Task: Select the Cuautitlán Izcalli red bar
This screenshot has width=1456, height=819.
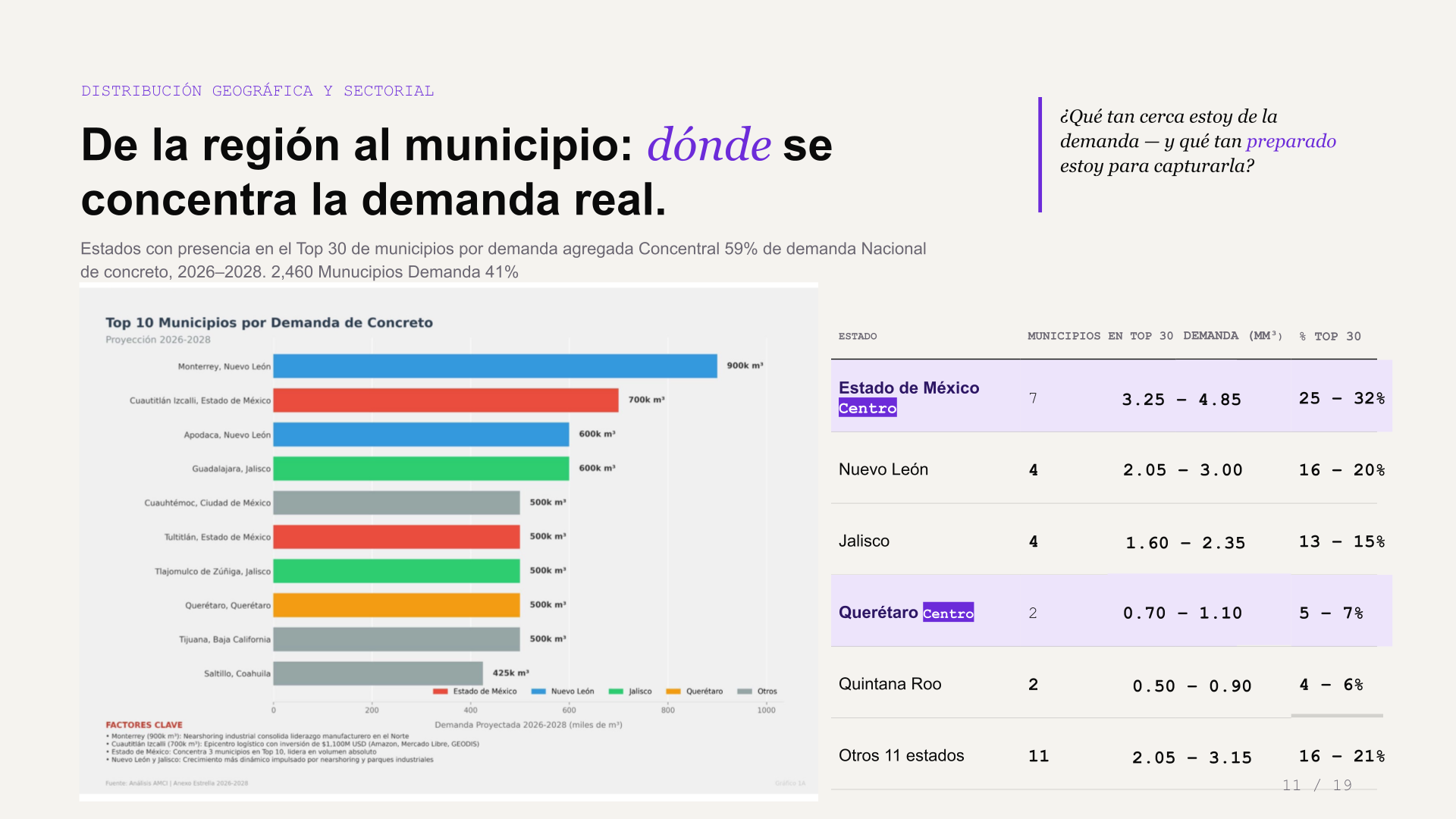Action: (446, 400)
